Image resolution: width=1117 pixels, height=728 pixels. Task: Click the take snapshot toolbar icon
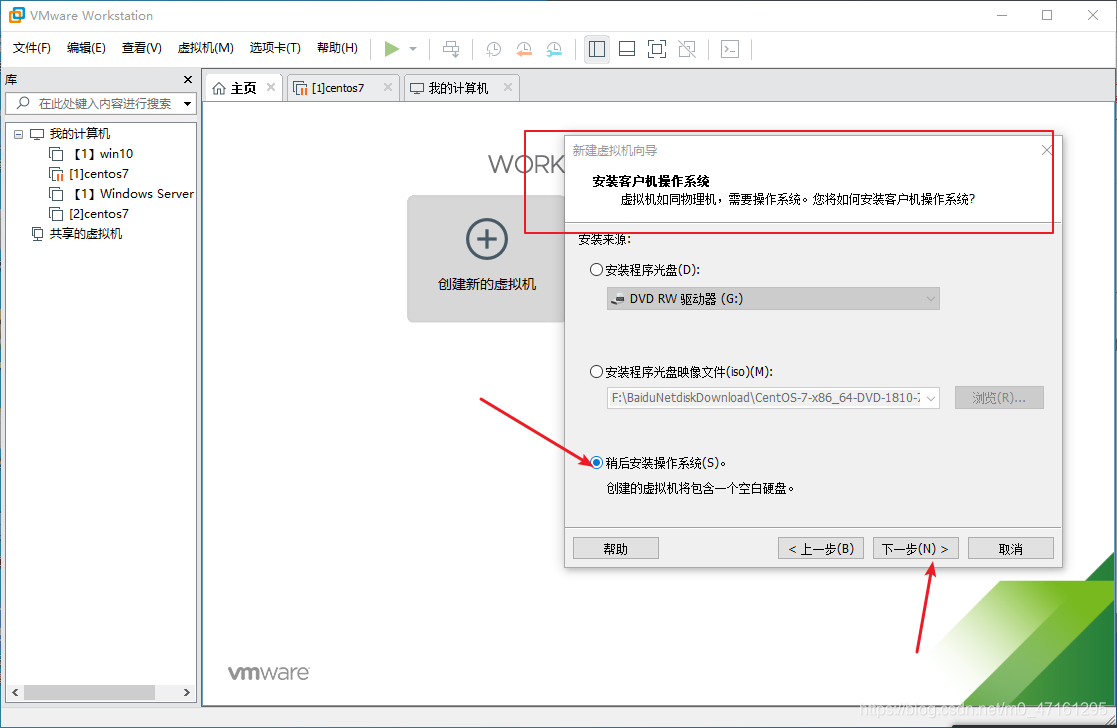click(x=493, y=49)
